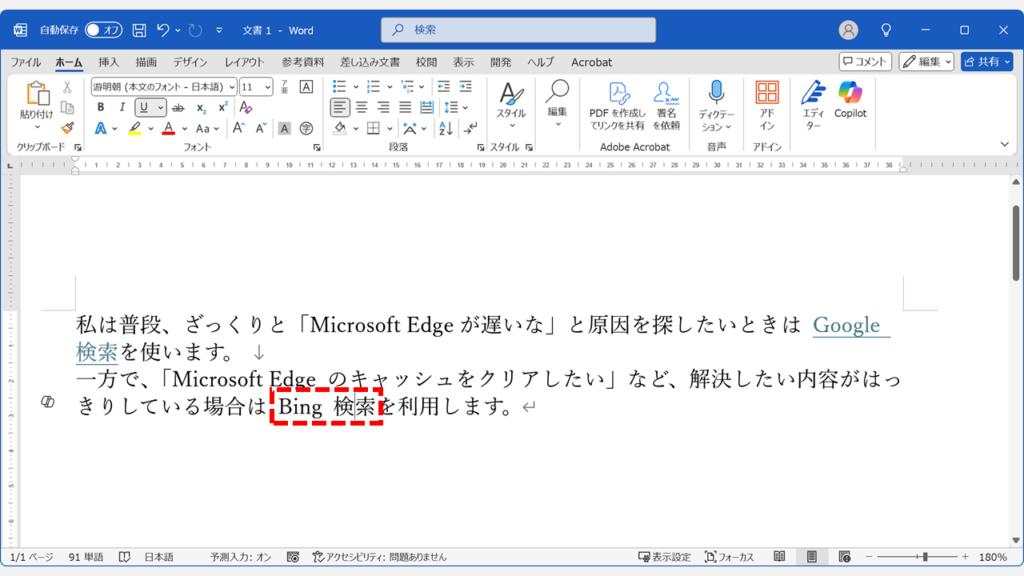Open the ファイル menu
The height and width of the screenshot is (576, 1024).
click(26, 62)
